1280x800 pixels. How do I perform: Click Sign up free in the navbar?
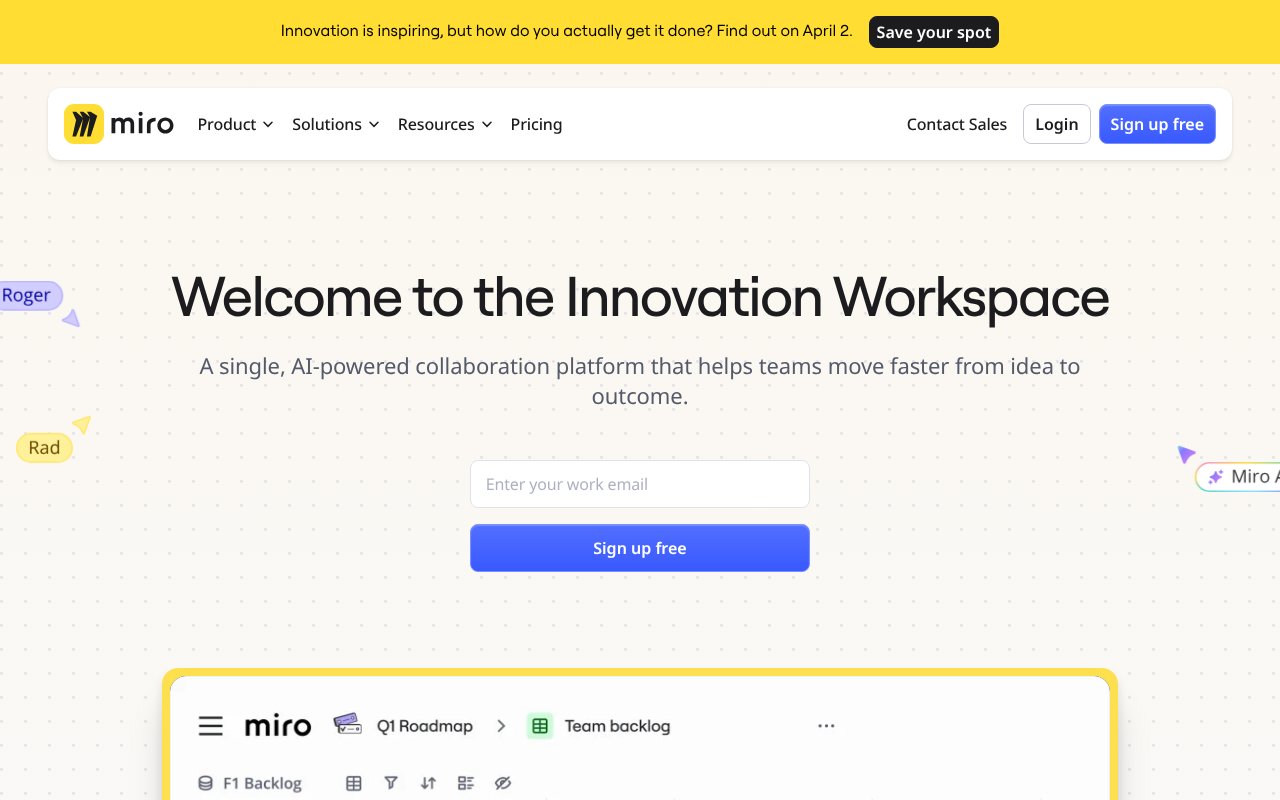(x=1157, y=124)
